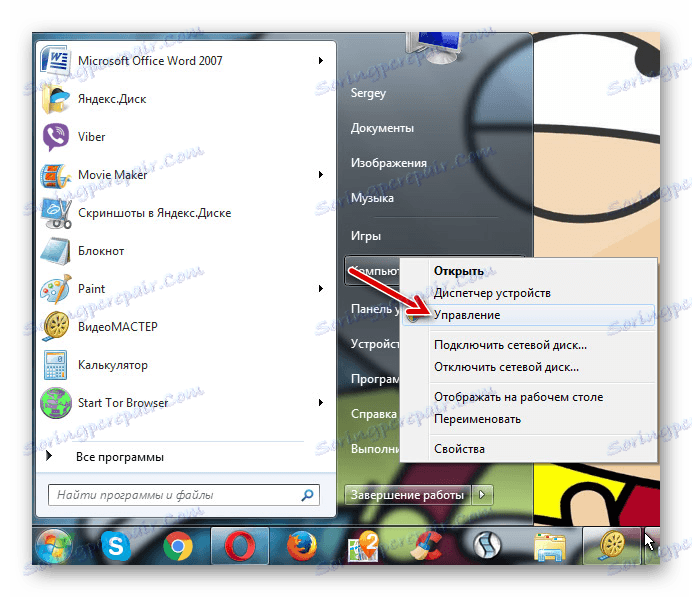This screenshot has width=692, height=597.
Task: Choose Отключить сетевой диск...
Action: coord(506,367)
